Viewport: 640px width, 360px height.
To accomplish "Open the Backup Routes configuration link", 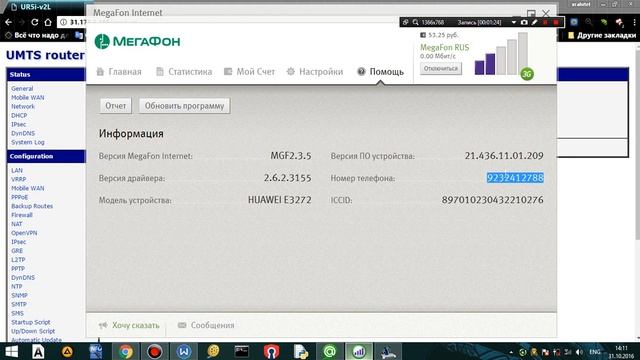I will coord(32,206).
